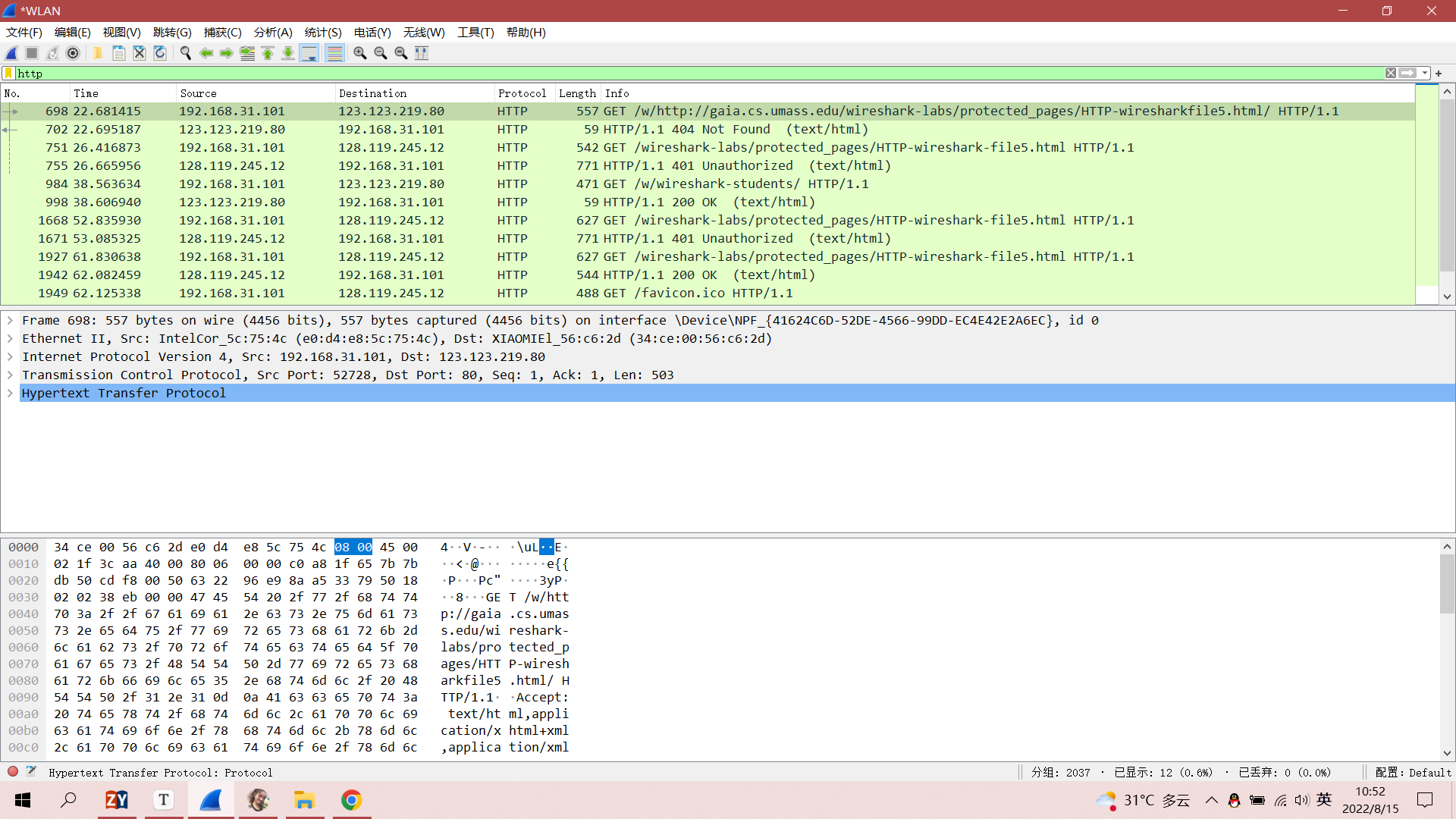Jump to the last packet
The width and height of the screenshot is (1456, 819).
[288, 53]
